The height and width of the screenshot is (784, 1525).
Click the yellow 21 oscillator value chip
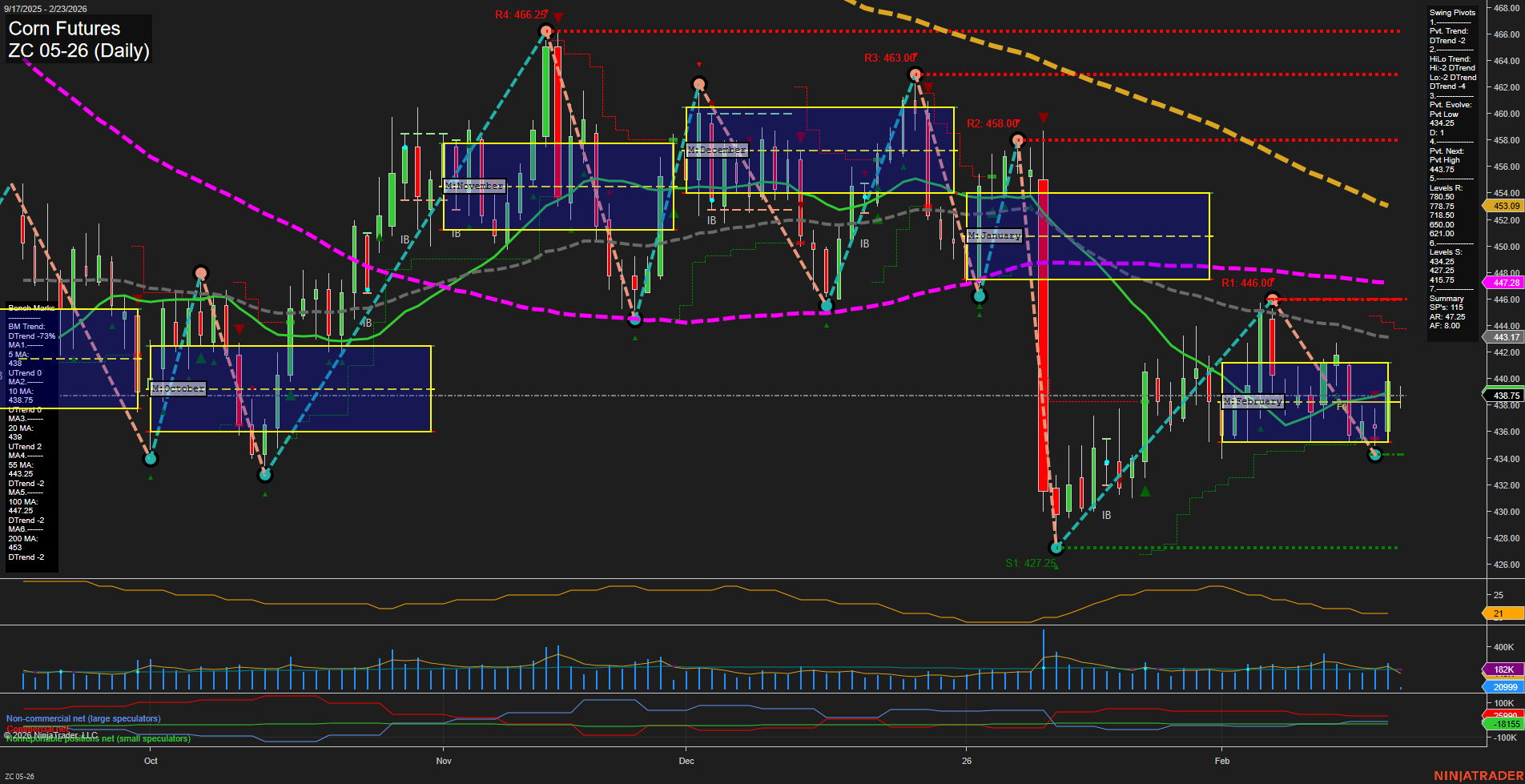tap(1499, 614)
